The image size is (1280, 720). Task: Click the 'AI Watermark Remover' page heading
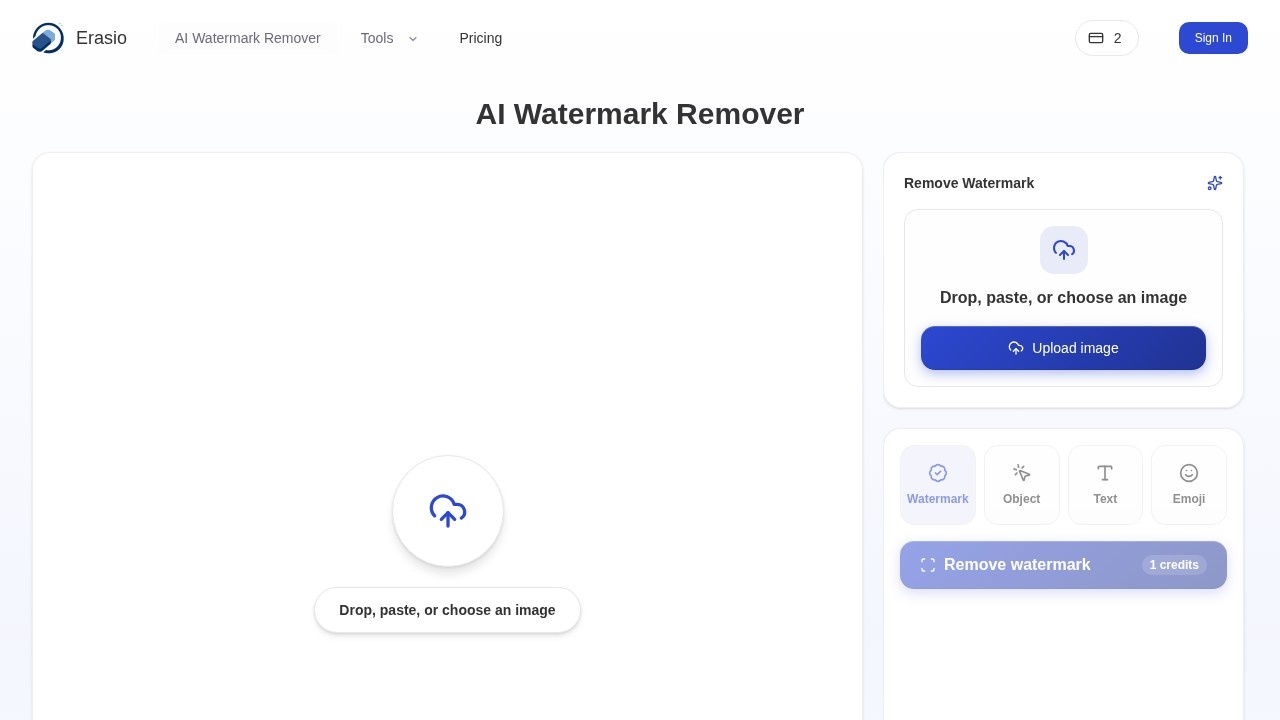[640, 114]
